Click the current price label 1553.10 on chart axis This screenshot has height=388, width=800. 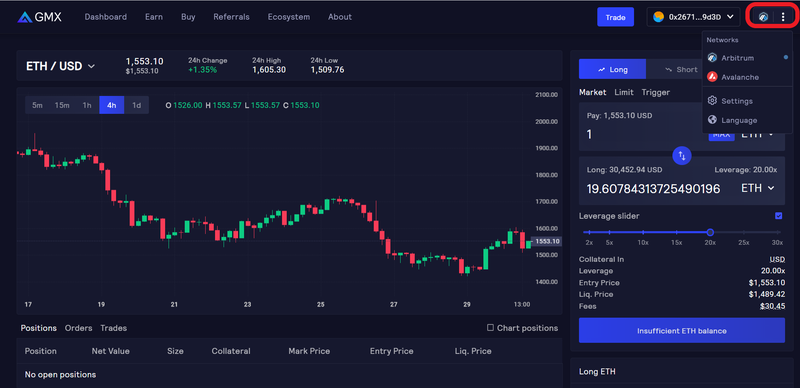tap(546, 241)
